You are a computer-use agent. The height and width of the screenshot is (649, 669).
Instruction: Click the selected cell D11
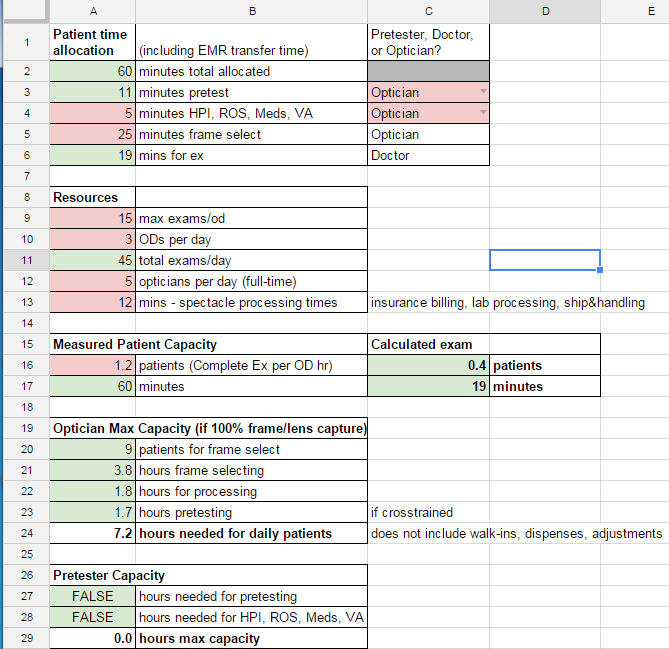[x=545, y=260]
